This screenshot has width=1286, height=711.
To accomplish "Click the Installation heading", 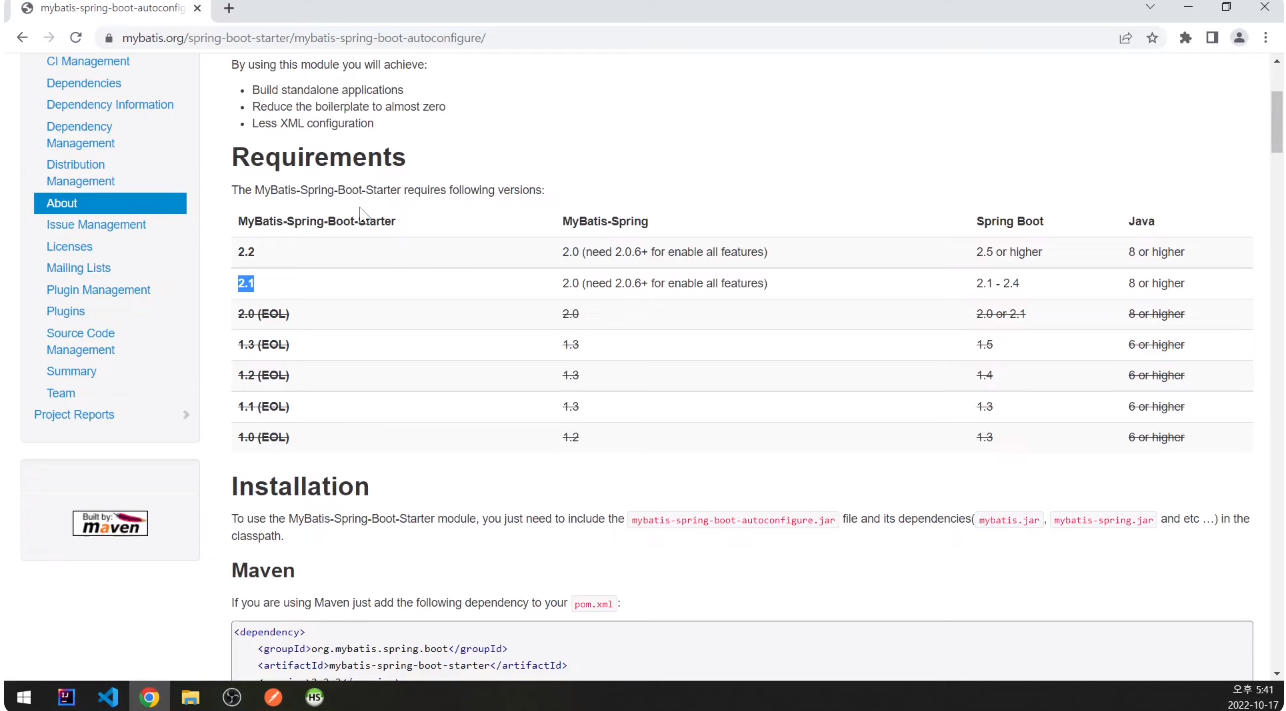I will pos(300,487).
